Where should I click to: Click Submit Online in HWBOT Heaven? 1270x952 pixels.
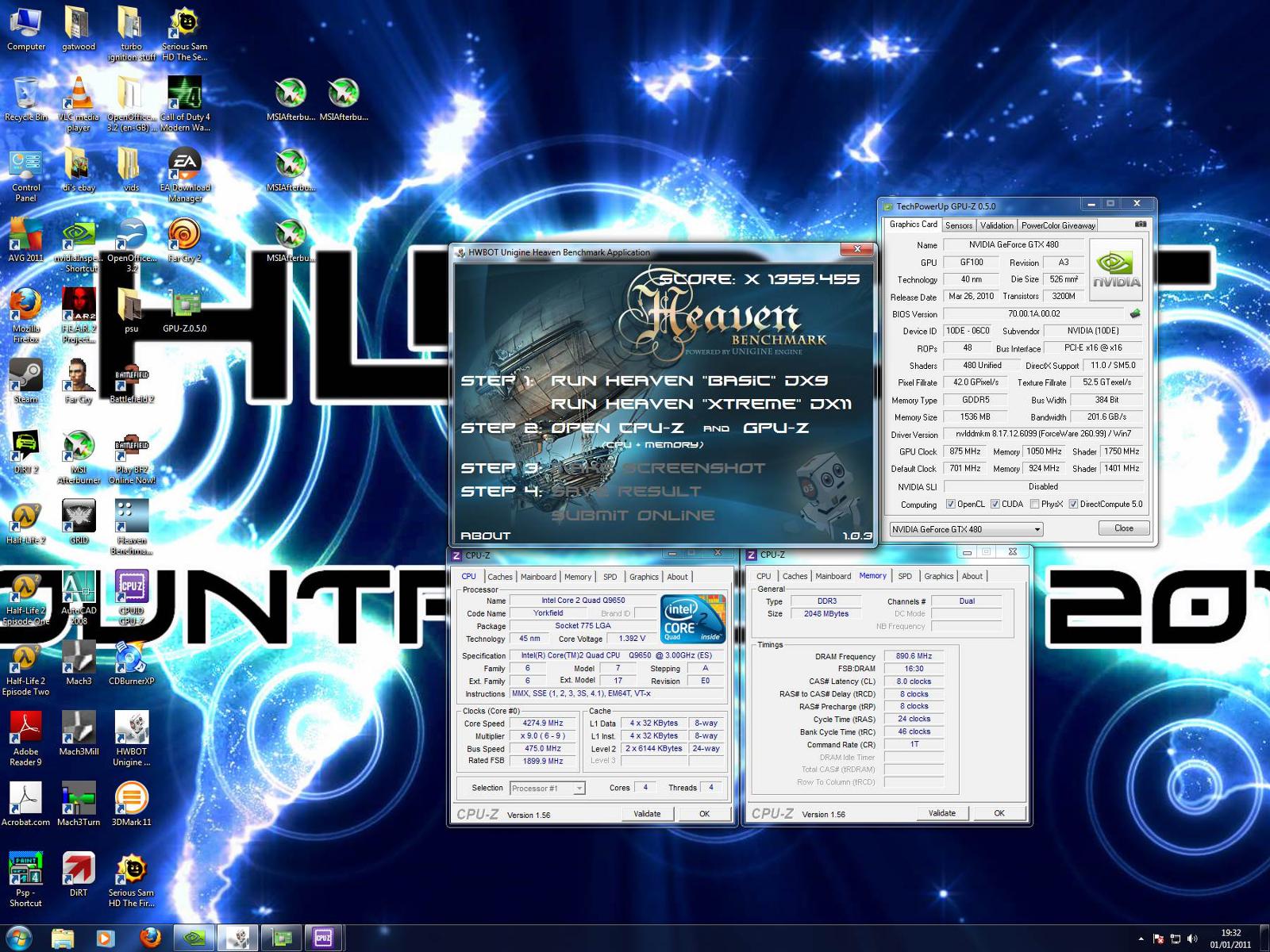pyautogui.click(x=633, y=515)
